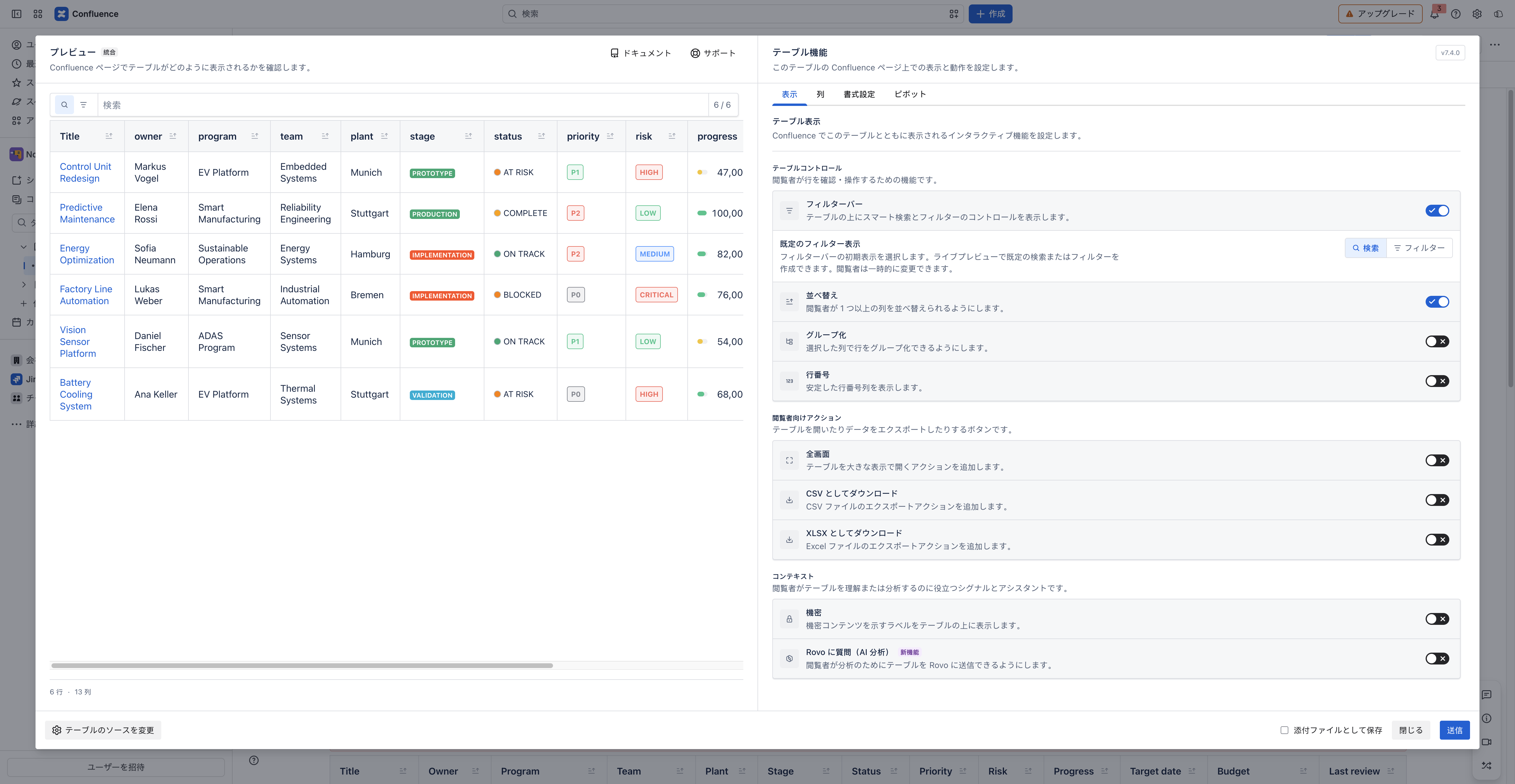Click the 閉じる button
Viewport: 1515px width, 784px height.
pos(1411,730)
